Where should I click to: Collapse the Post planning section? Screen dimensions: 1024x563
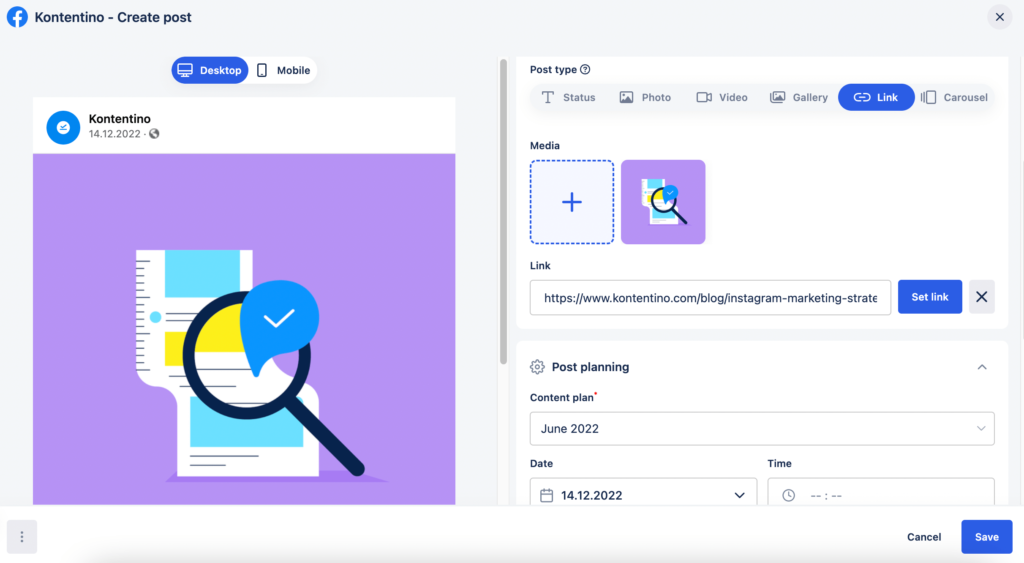[982, 367]
